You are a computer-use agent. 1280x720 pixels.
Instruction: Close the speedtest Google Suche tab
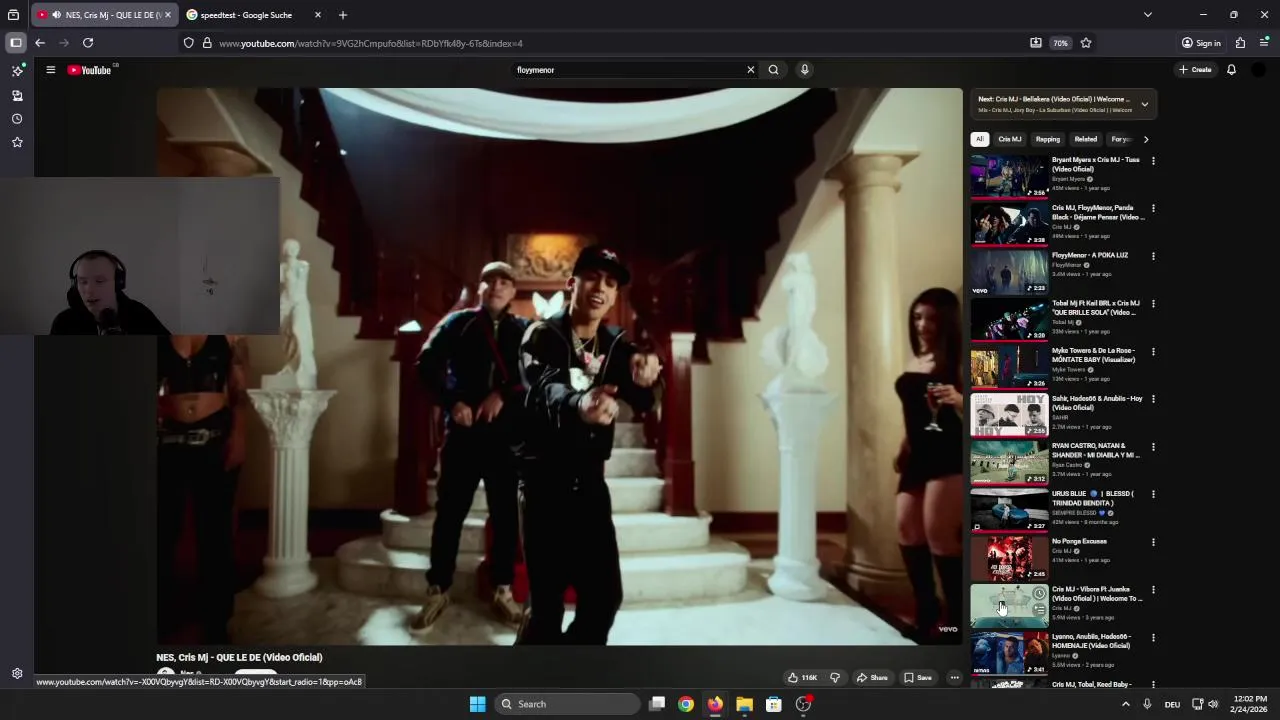pos(318,15)
